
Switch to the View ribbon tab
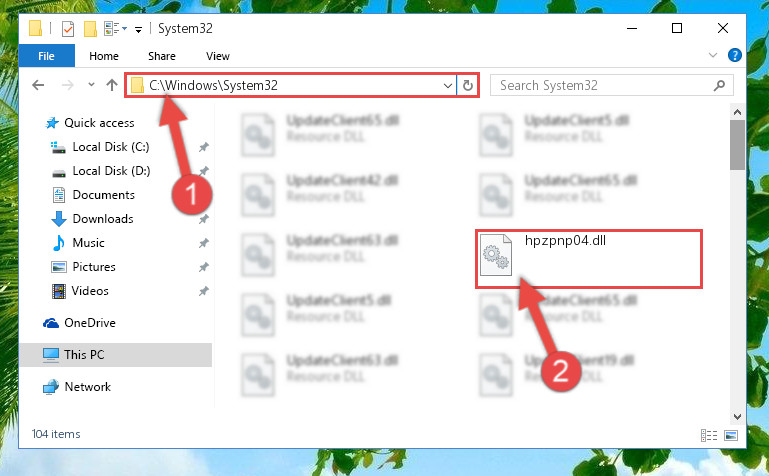tap(218, 56)
